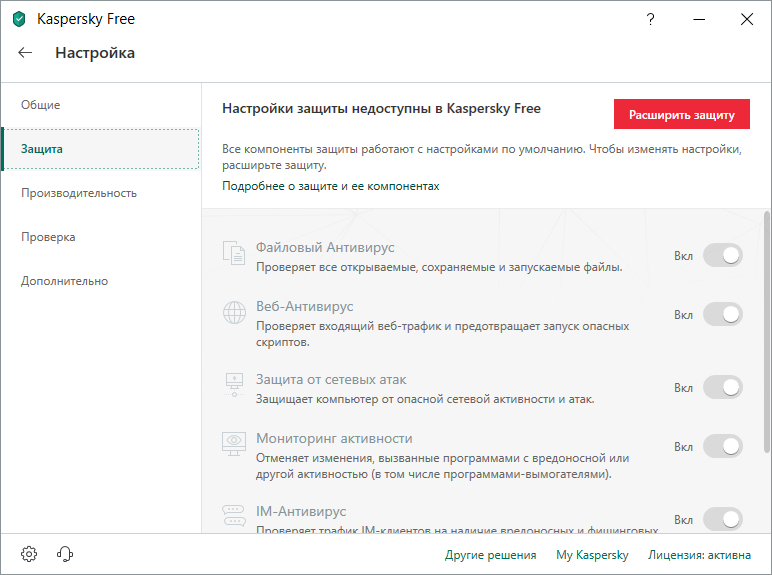
Task: Select the Общие settings tab
Action: point(41,105)
